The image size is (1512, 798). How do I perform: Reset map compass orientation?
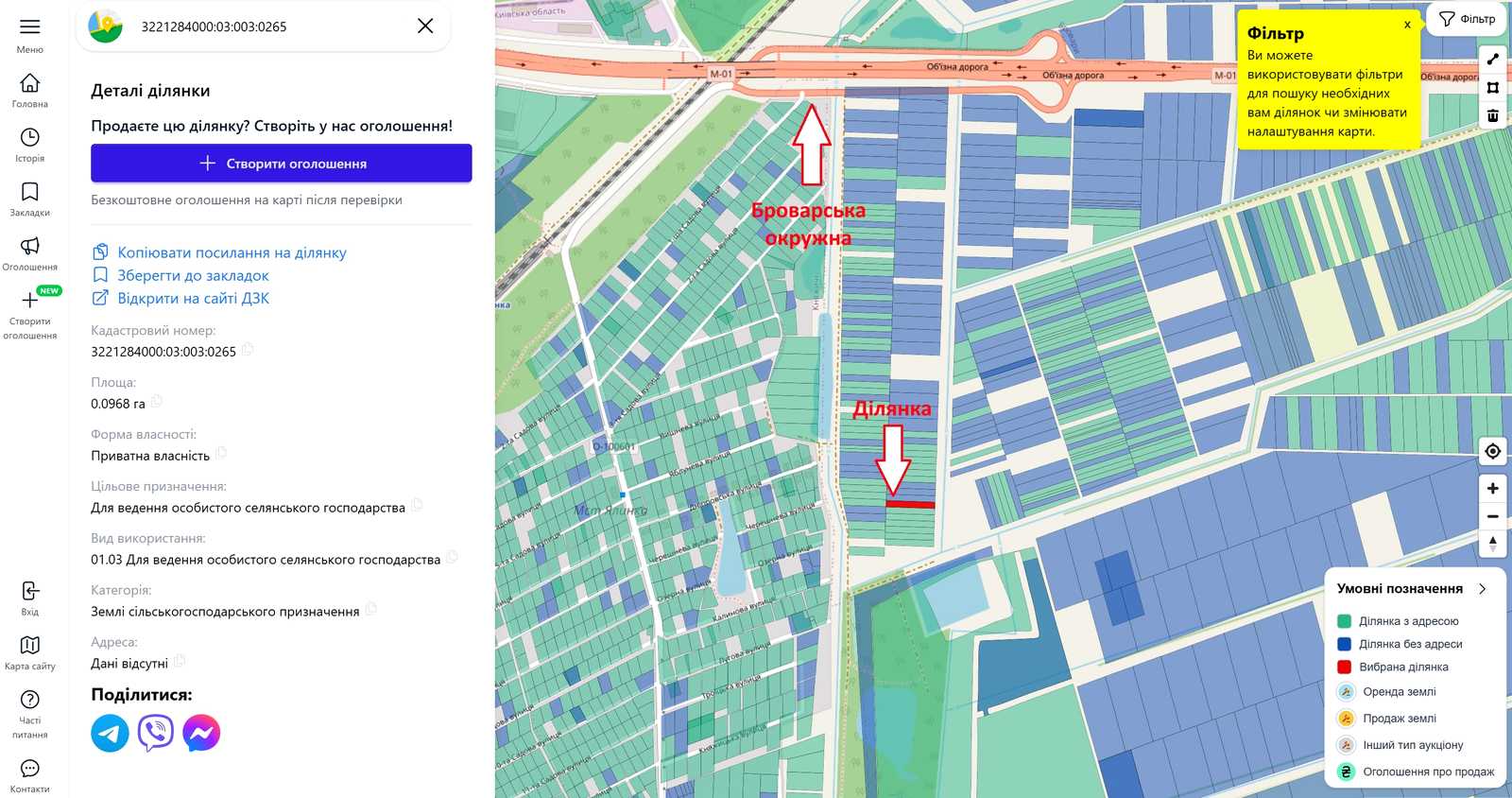(1493, 544)
